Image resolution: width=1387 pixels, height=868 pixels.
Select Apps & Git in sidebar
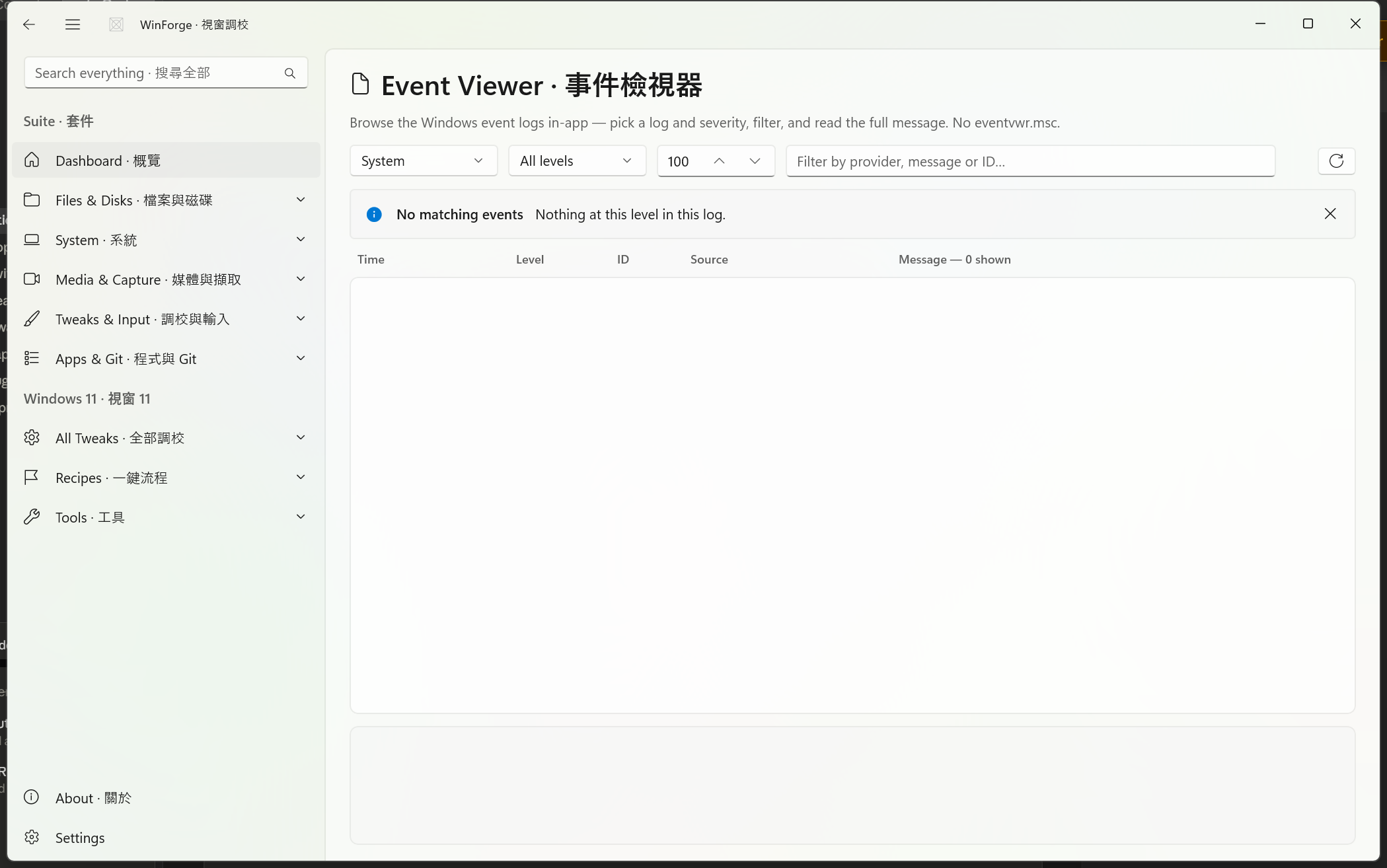click(166, 359)
